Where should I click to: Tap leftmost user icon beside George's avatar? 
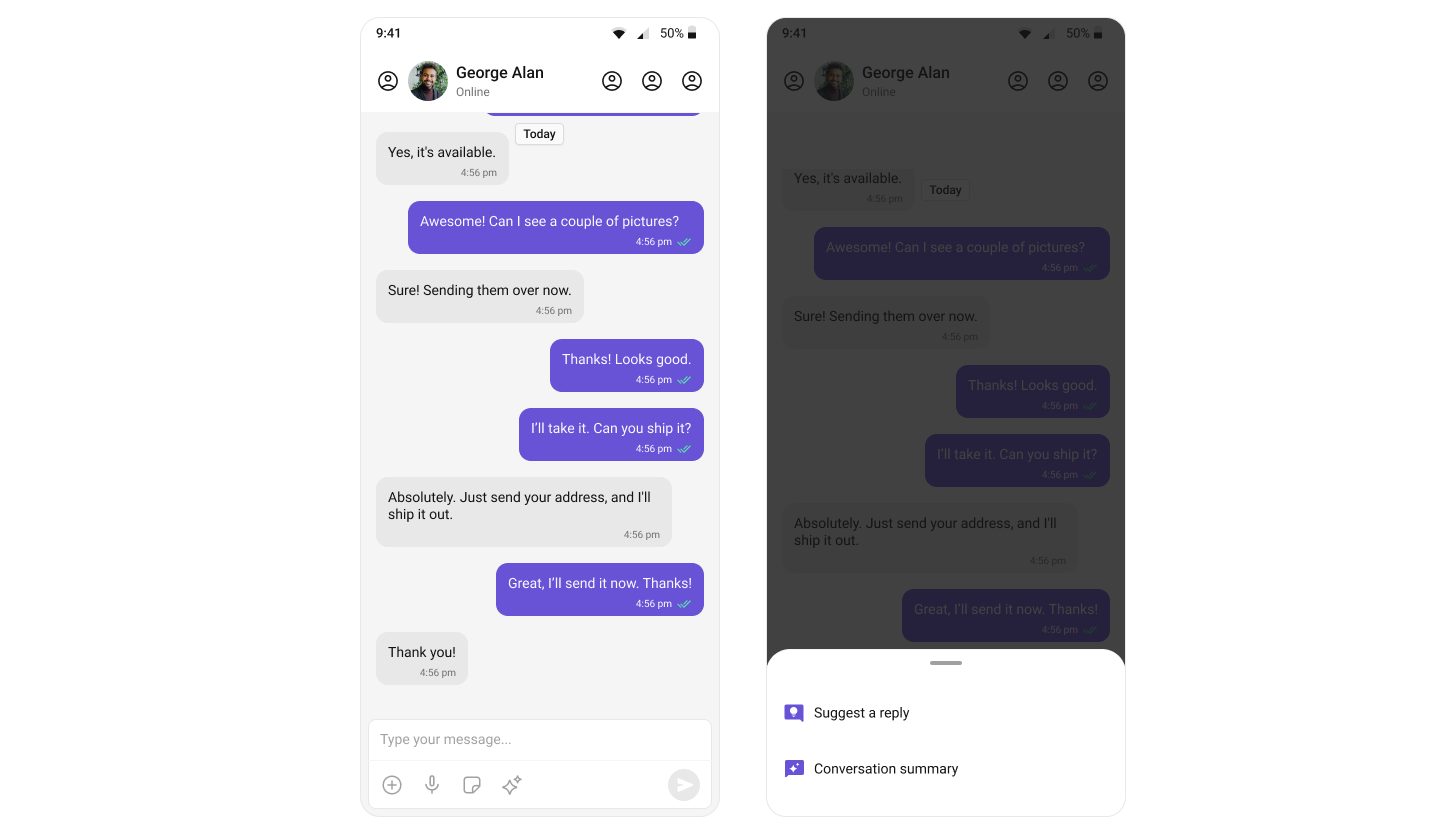click(388, 81)
